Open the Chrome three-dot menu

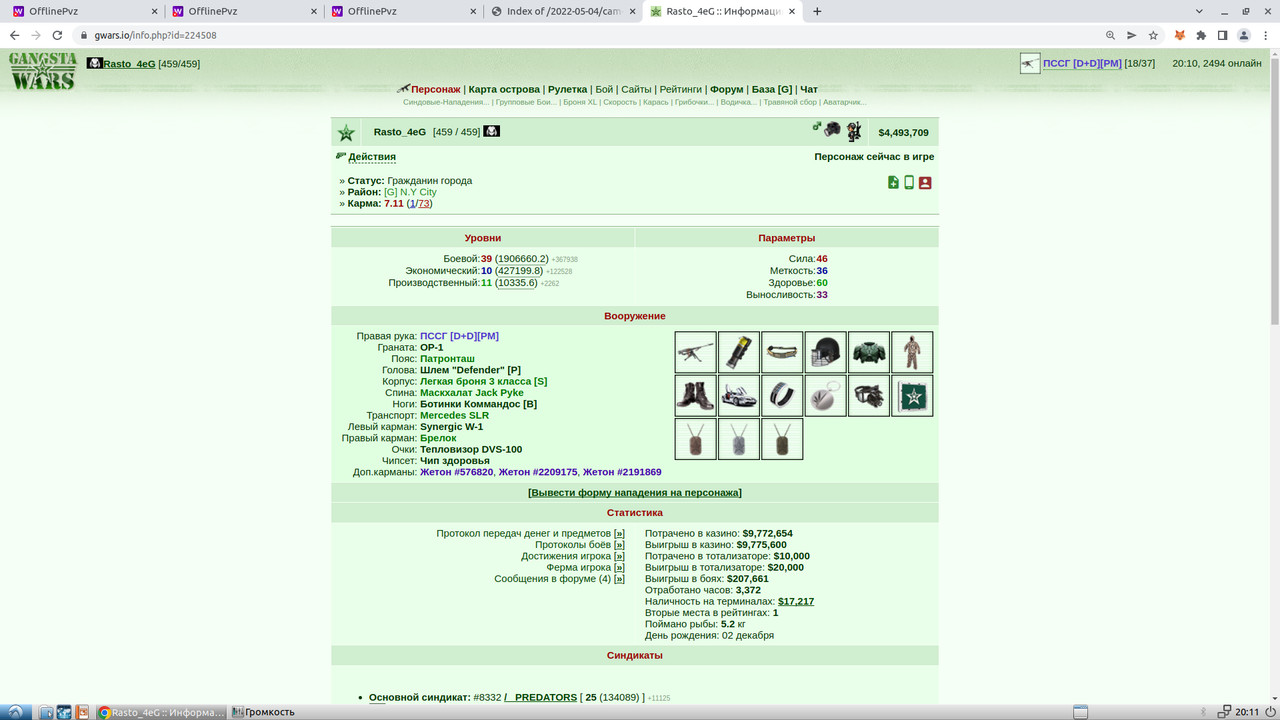pos(1265,35)
